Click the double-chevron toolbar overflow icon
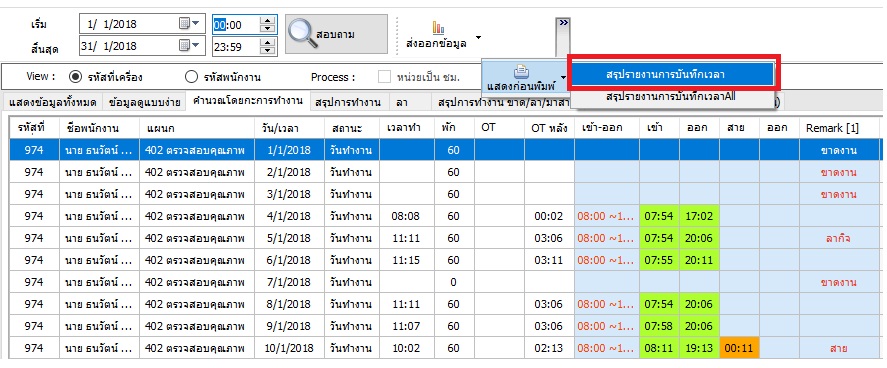887x368 pixels. (563, 23)
